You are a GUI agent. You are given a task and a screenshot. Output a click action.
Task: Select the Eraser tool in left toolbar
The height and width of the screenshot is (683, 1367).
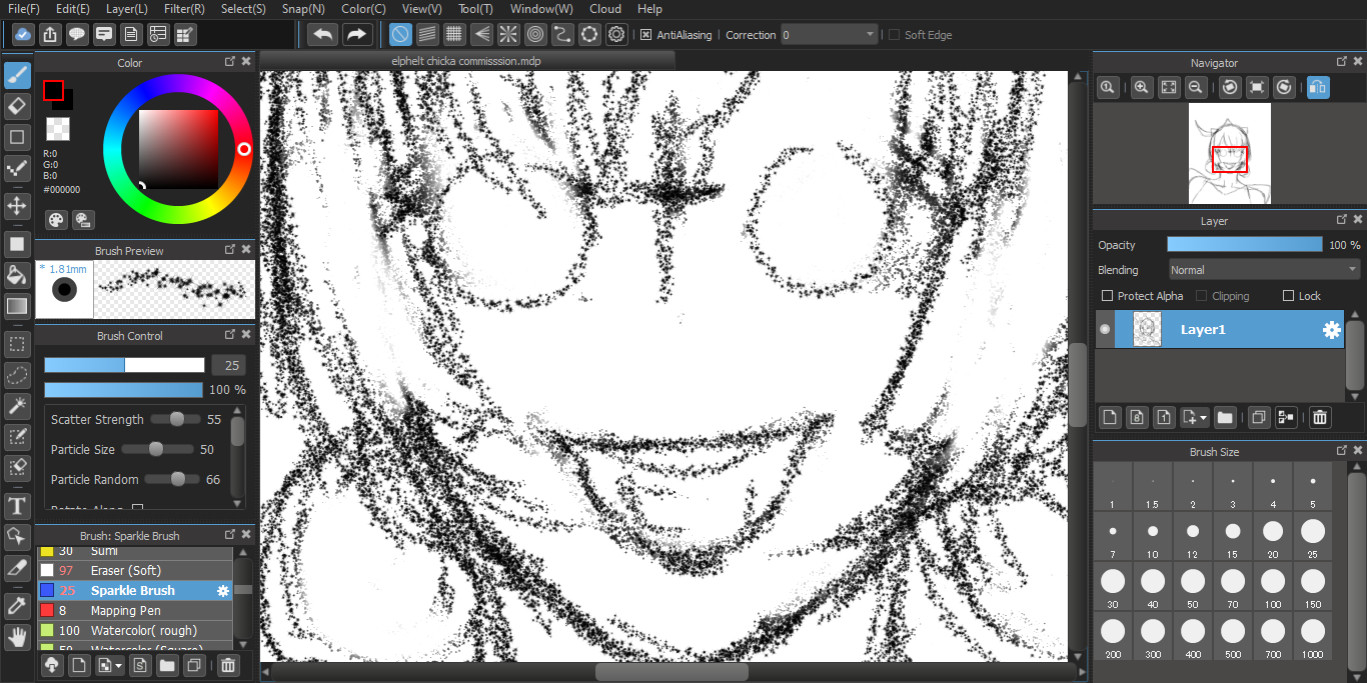tap(17, 106)
